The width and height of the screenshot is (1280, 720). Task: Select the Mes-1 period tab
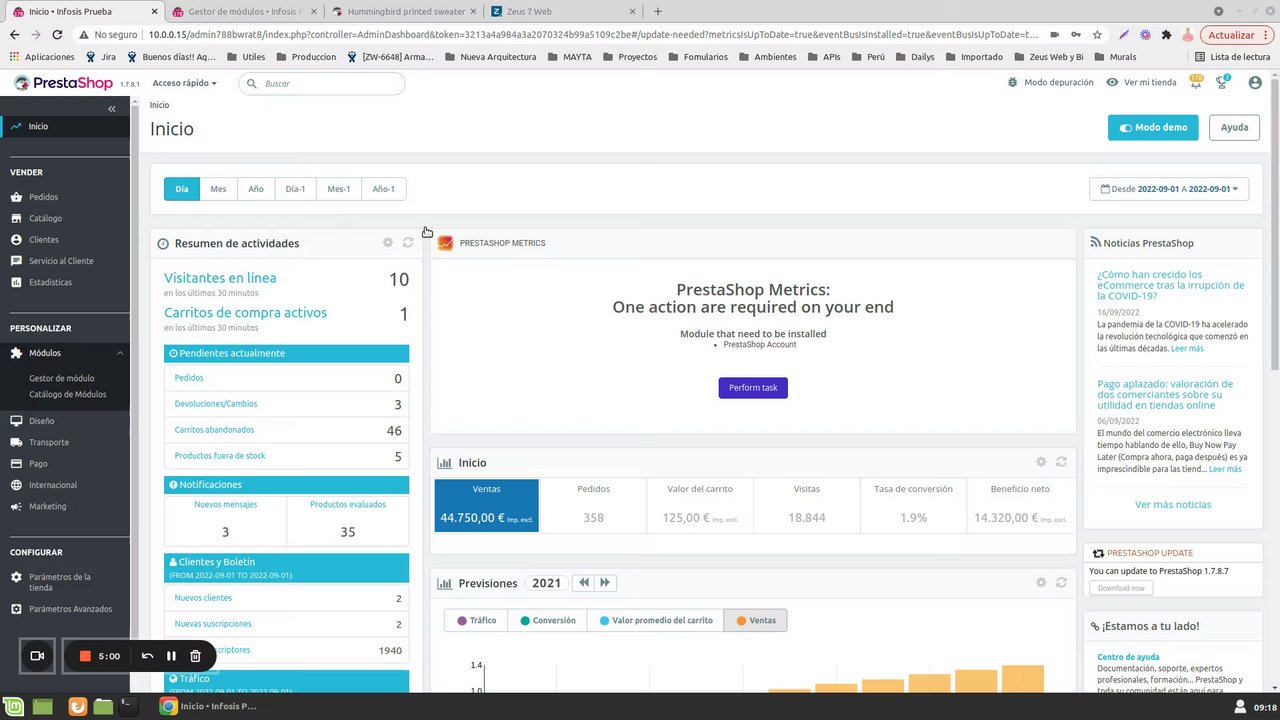point(339,189)
